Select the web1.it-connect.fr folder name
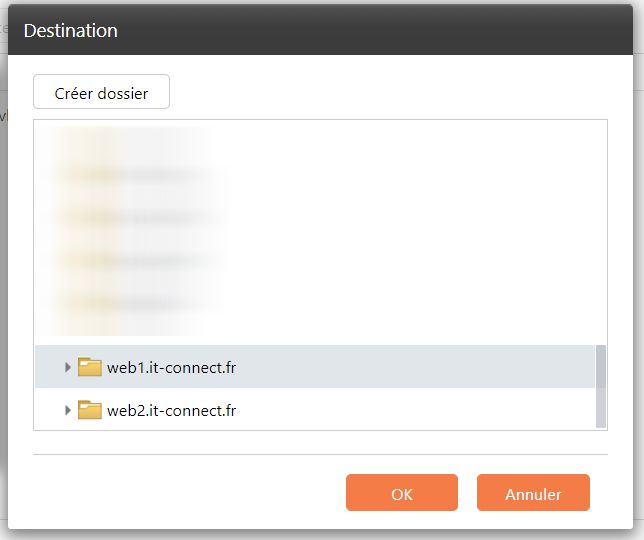Screen dimensions: 644x540 pyautogui.click(x=171, y=367)
